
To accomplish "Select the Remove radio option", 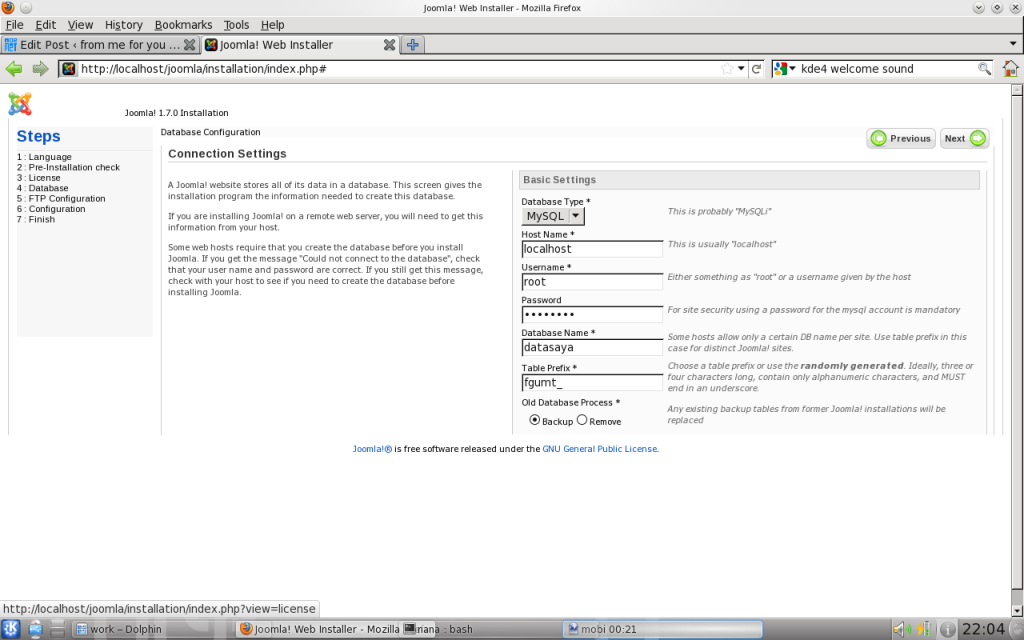I will pos(582,420).
